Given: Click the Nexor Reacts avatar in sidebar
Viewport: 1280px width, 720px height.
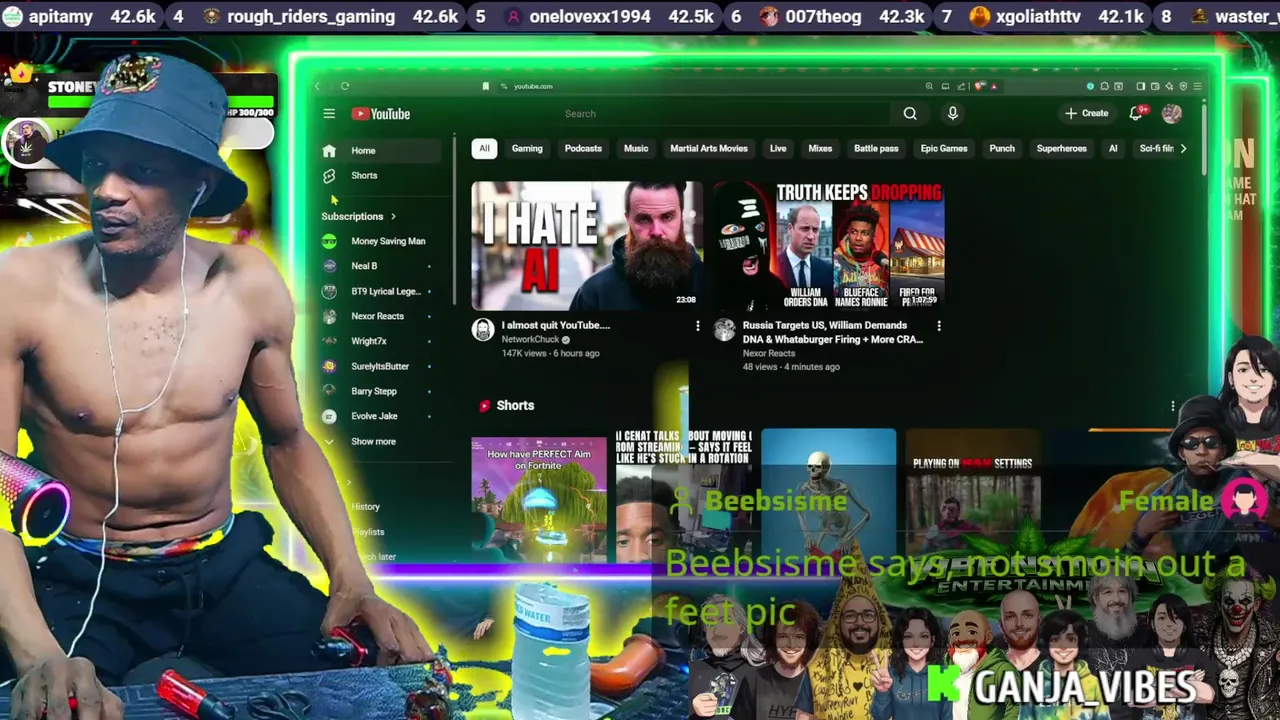Looking at the screenshot, I should [x=329, y=316].
